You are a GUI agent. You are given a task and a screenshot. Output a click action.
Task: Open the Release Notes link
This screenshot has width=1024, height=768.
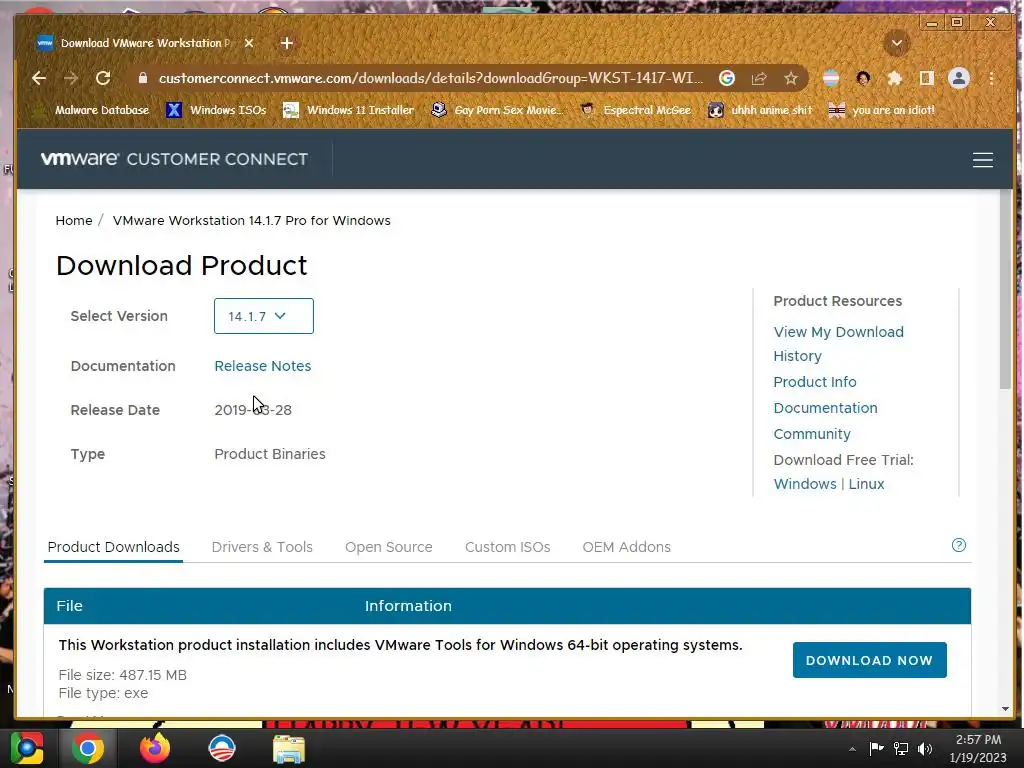tap(263, 366)
